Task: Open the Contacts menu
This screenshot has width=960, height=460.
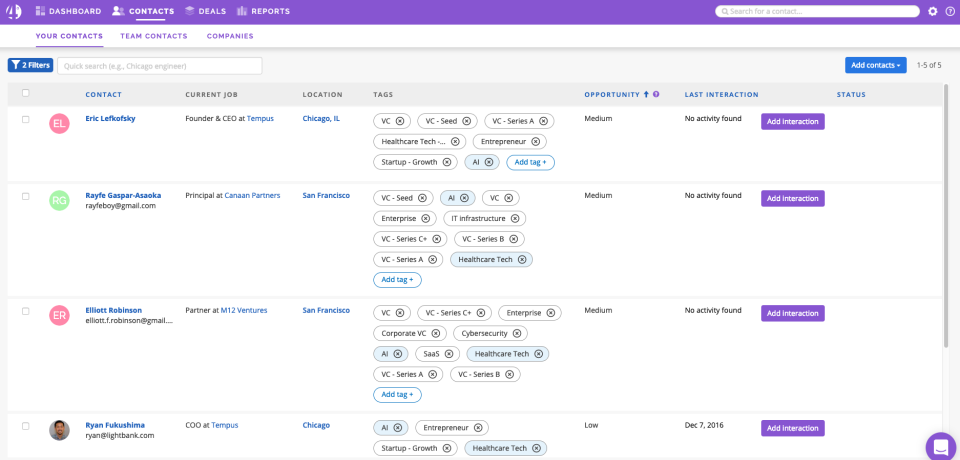Action: (x=144, y=11)
